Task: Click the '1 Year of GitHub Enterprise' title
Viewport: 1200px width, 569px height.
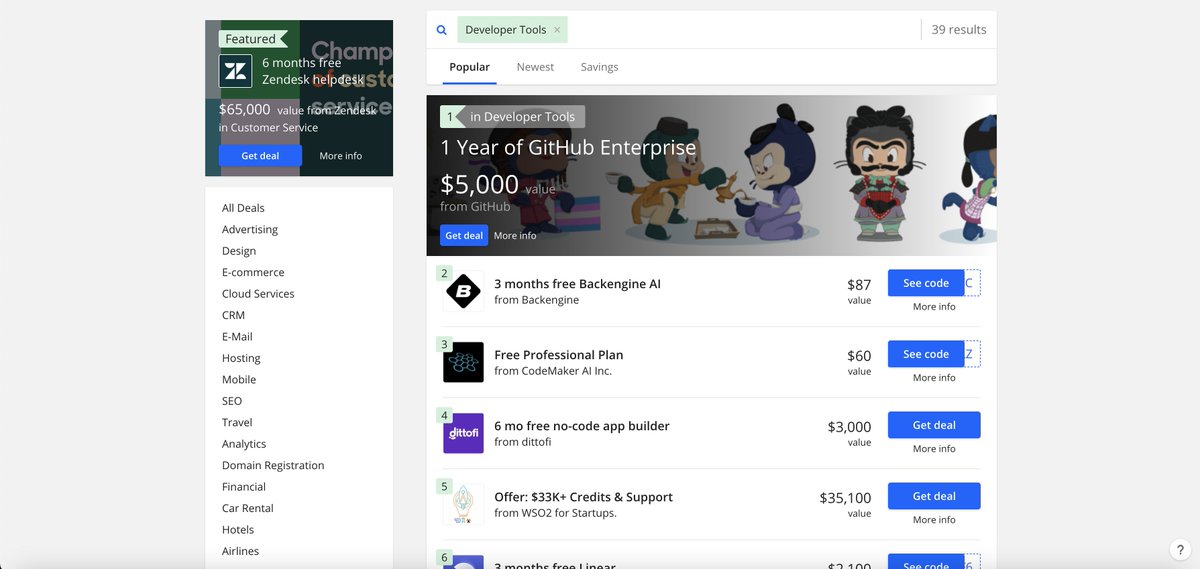Action: coord(568,149)
